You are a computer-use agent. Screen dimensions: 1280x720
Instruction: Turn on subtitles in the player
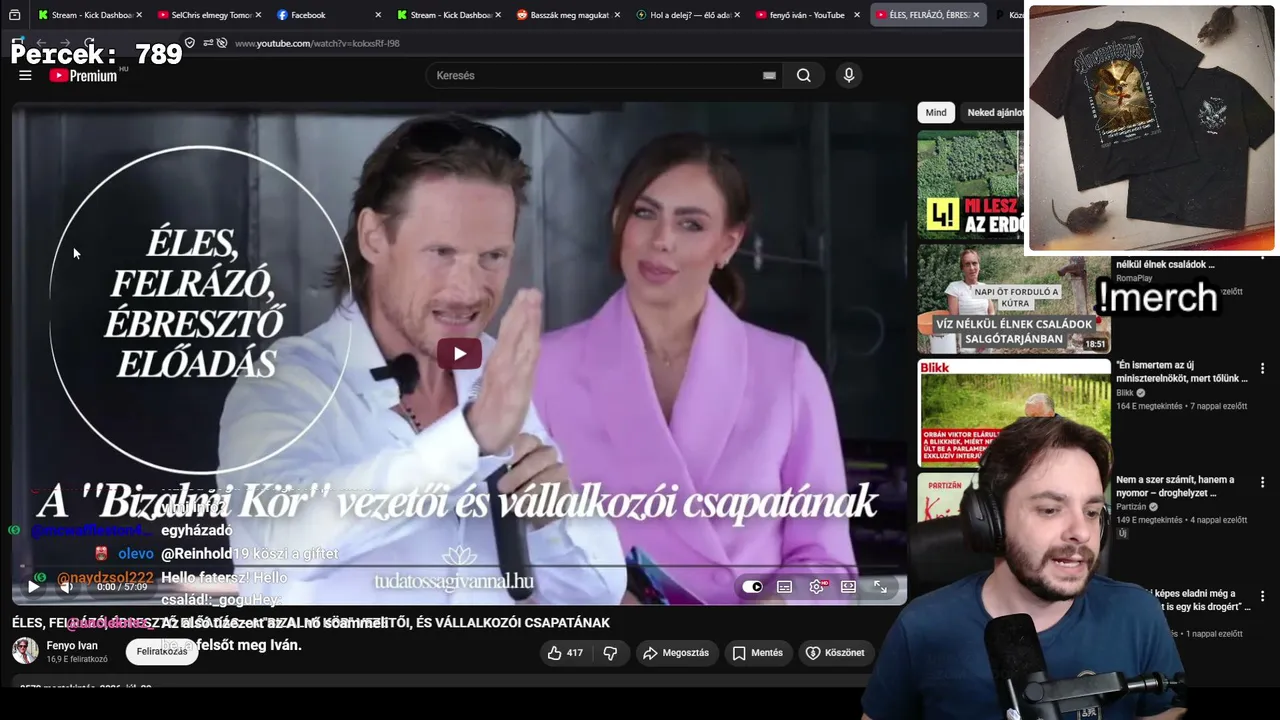tap(785, 587)
